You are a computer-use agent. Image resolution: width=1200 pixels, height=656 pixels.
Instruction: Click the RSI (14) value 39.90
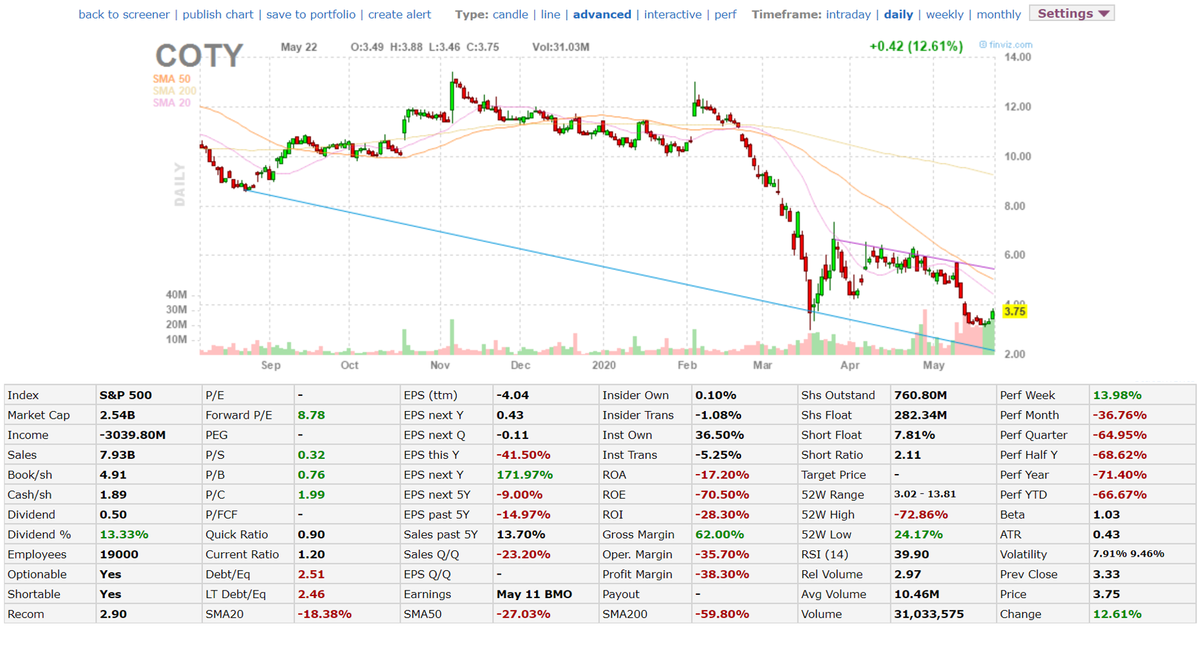tap(912, 555)
